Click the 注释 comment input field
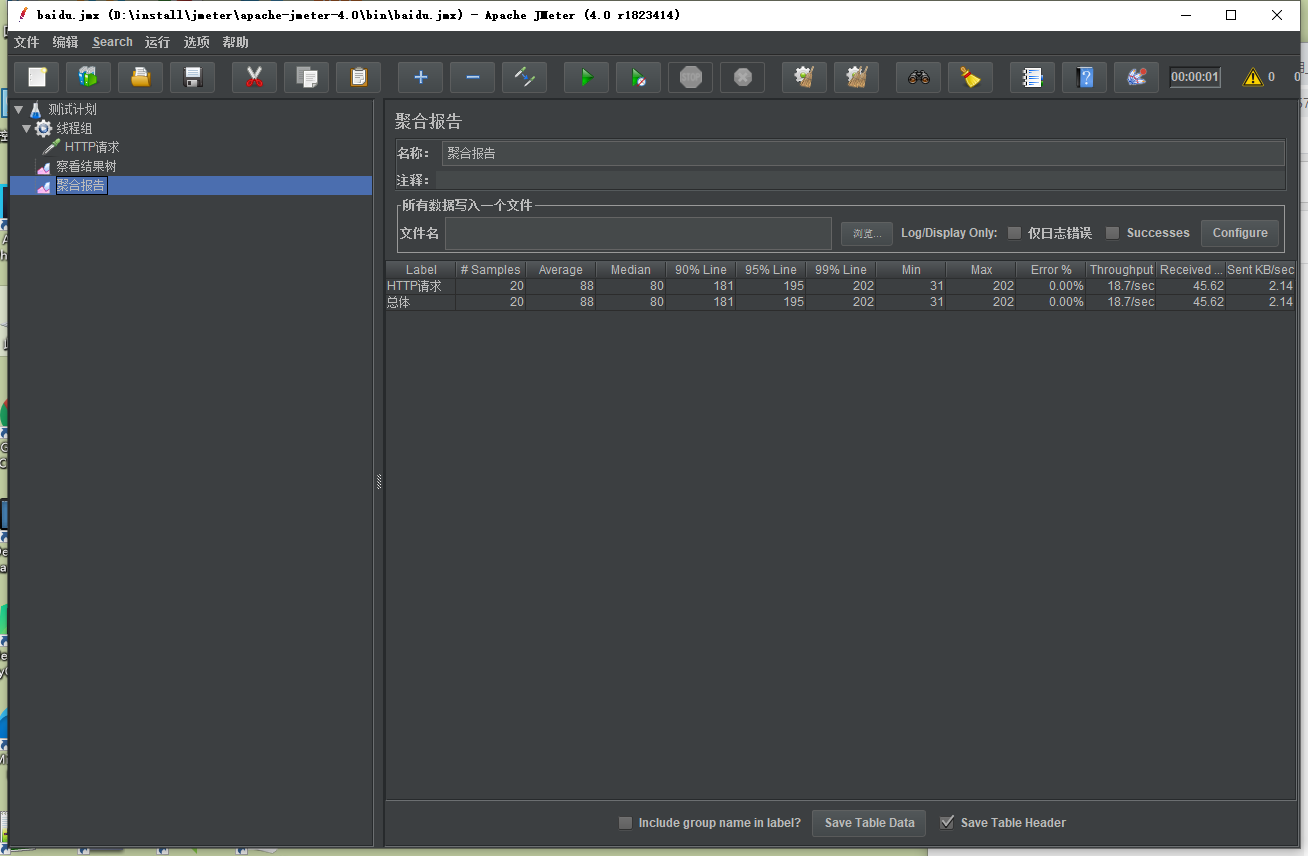Image resolution: width=1308 pixels, height=856 pixels. click(860, 180)
